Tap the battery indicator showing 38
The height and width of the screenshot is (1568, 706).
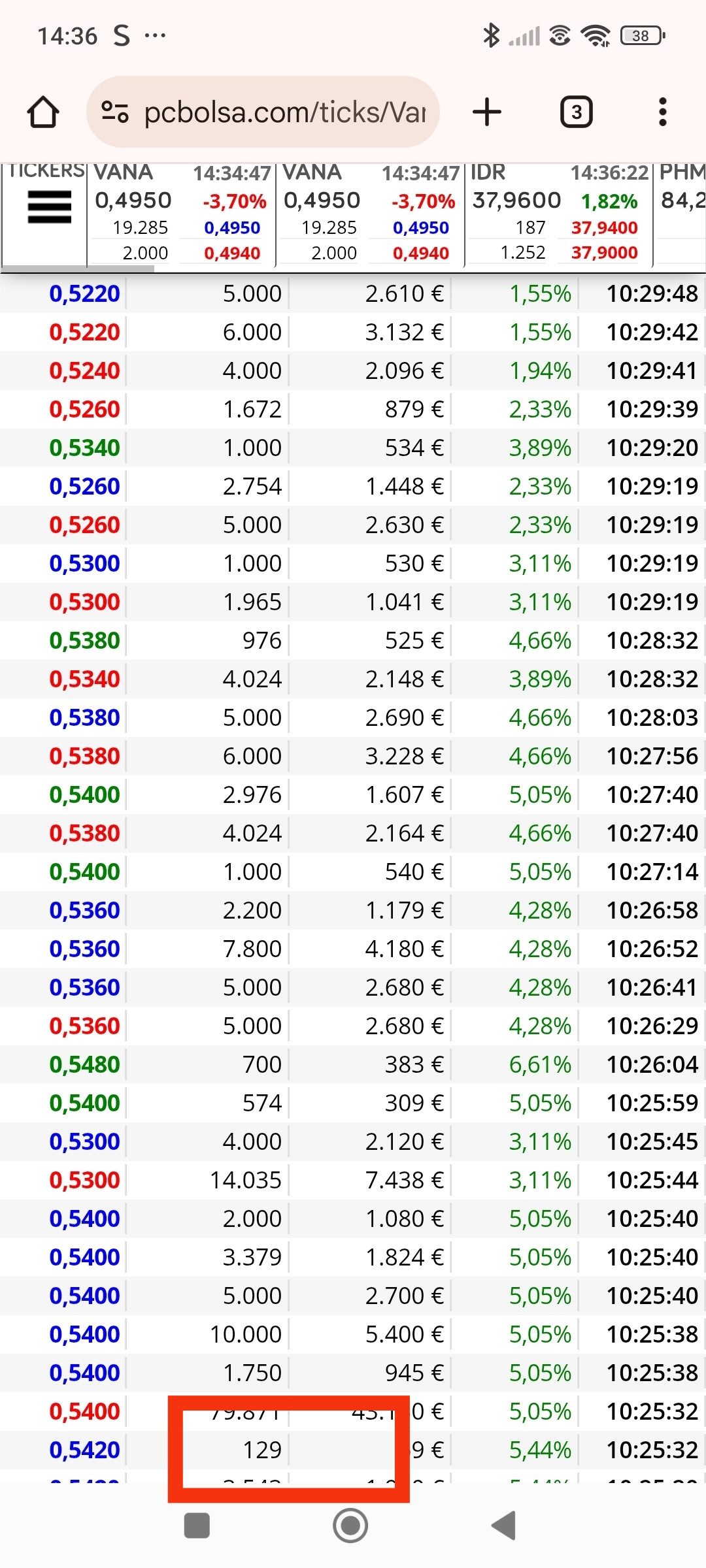pyautogui.click(x=643, y=35)
